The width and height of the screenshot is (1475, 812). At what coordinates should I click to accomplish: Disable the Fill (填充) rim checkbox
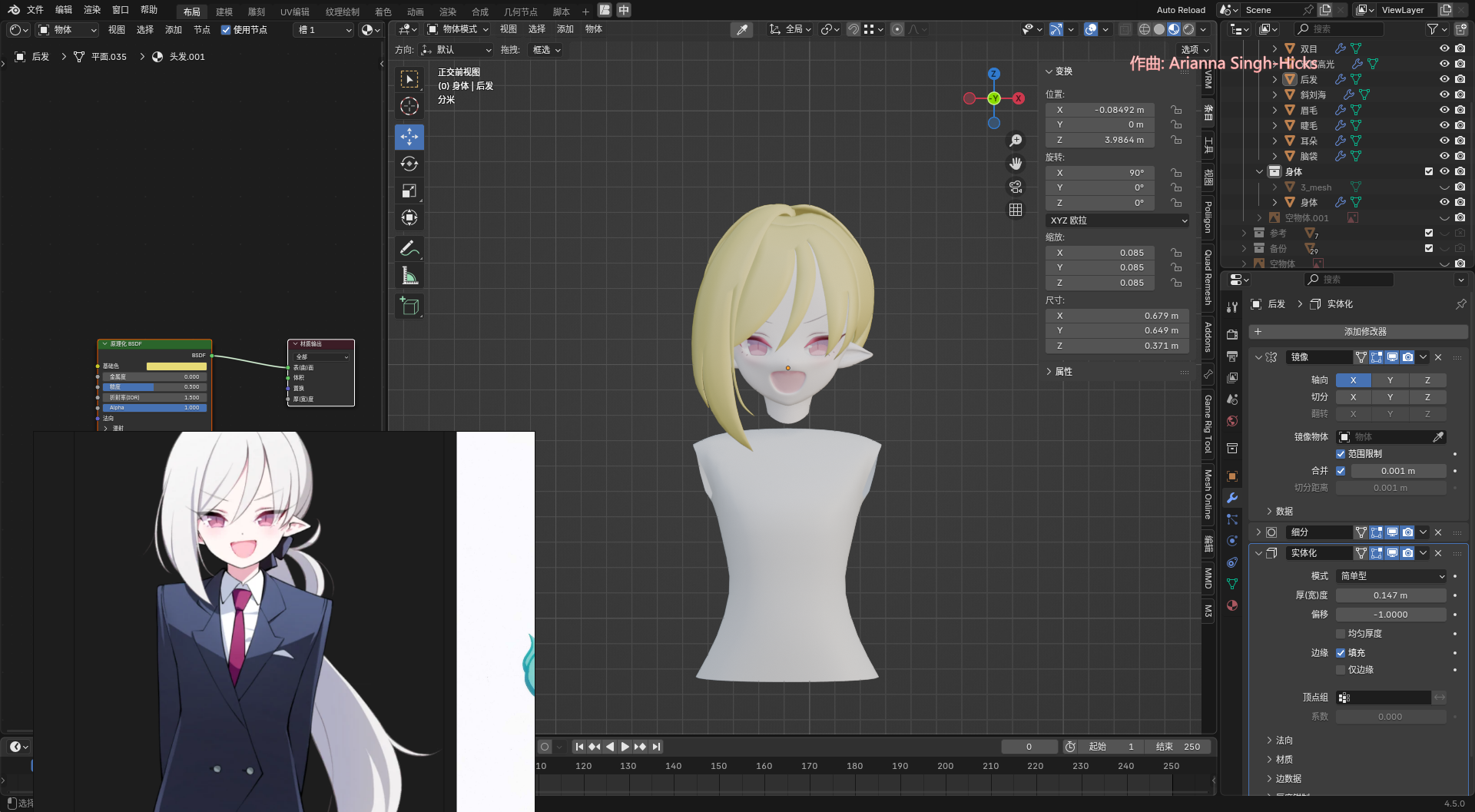(x=1341, y=653)
